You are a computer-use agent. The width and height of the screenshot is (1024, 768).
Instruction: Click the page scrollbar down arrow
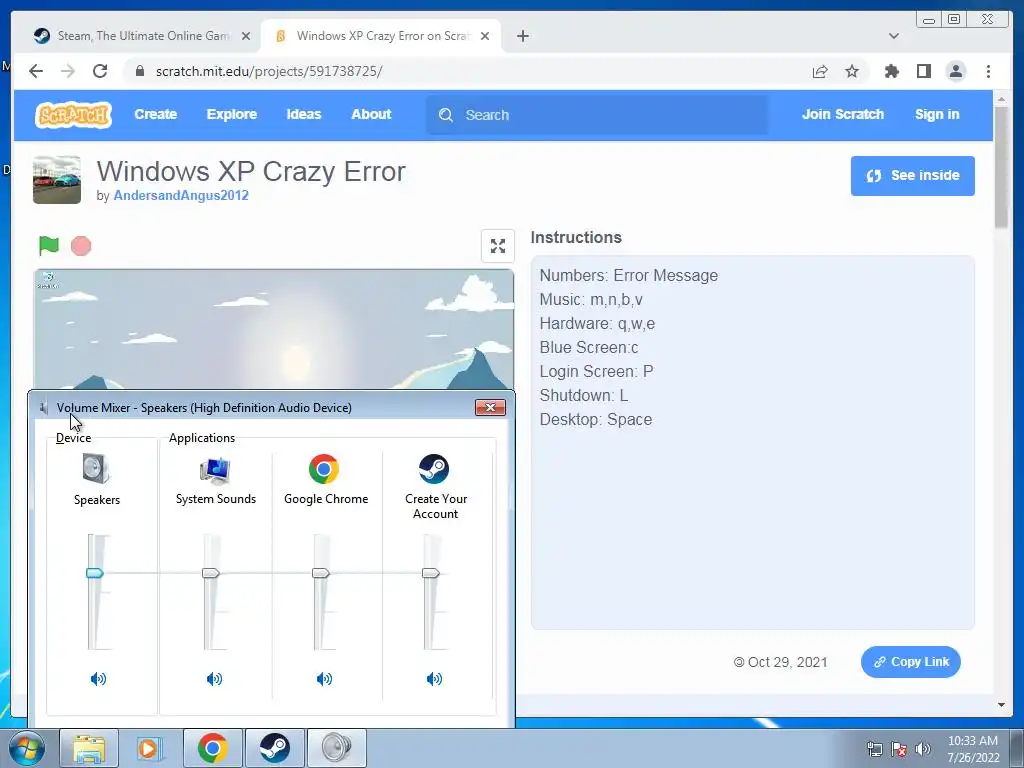1000,705
